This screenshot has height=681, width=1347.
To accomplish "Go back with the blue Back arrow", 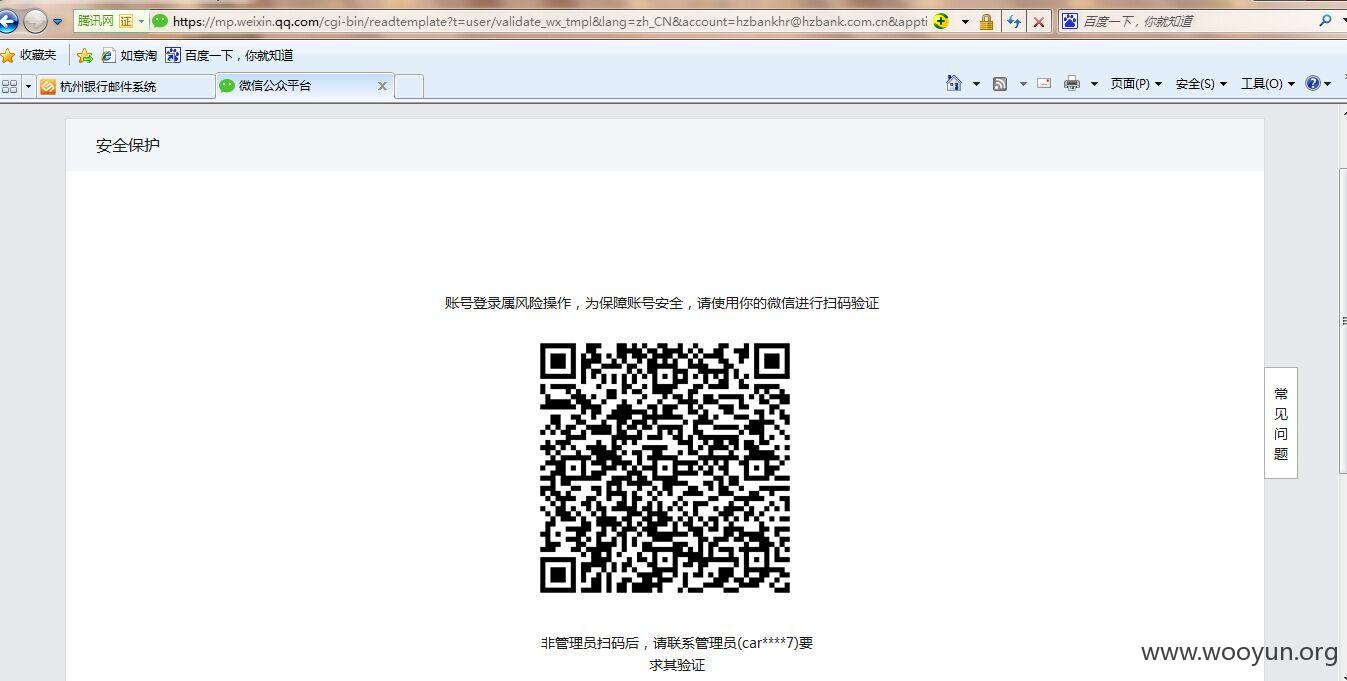I will click(7, 21).
